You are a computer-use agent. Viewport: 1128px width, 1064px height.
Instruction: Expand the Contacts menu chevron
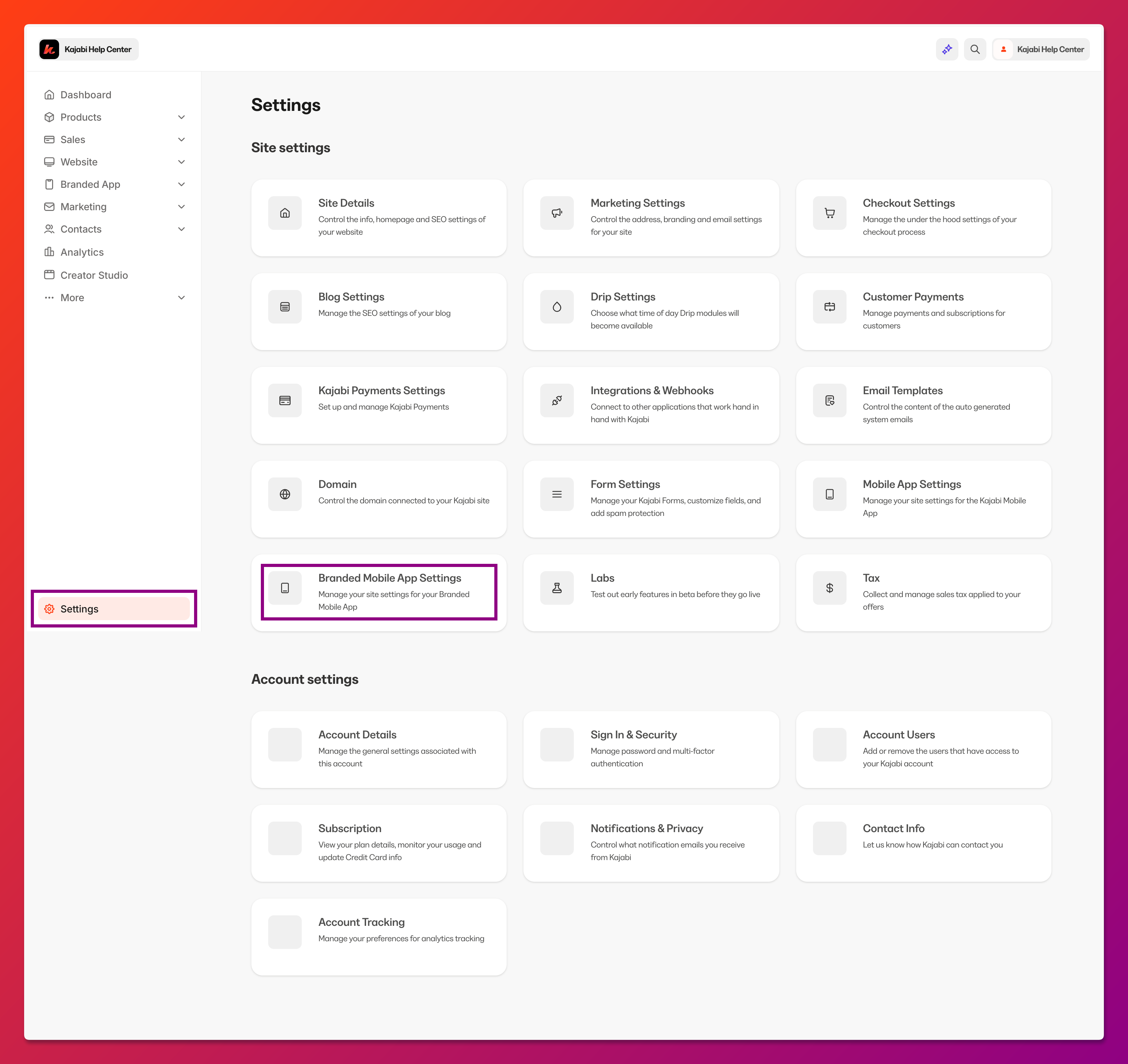tap(181, 229)
